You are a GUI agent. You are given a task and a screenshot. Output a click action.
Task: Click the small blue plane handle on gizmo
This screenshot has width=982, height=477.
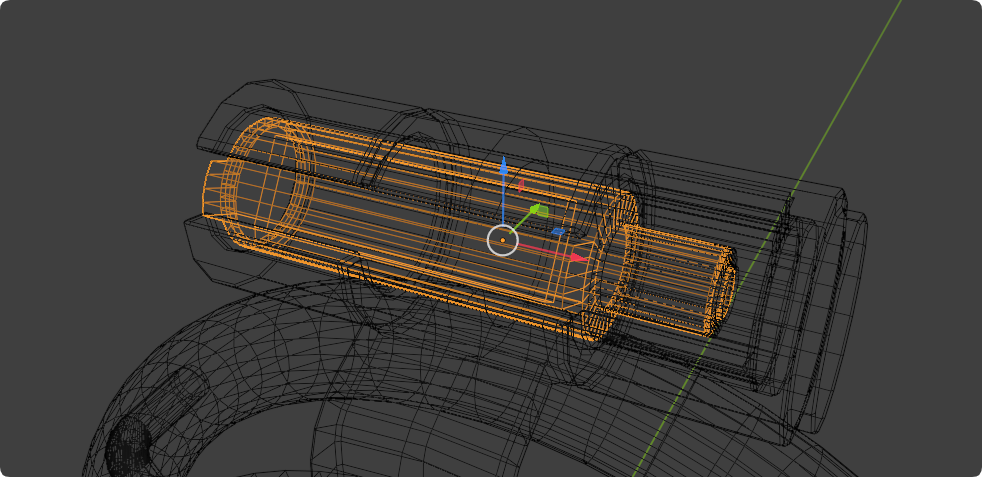click(x=559, y=231)
